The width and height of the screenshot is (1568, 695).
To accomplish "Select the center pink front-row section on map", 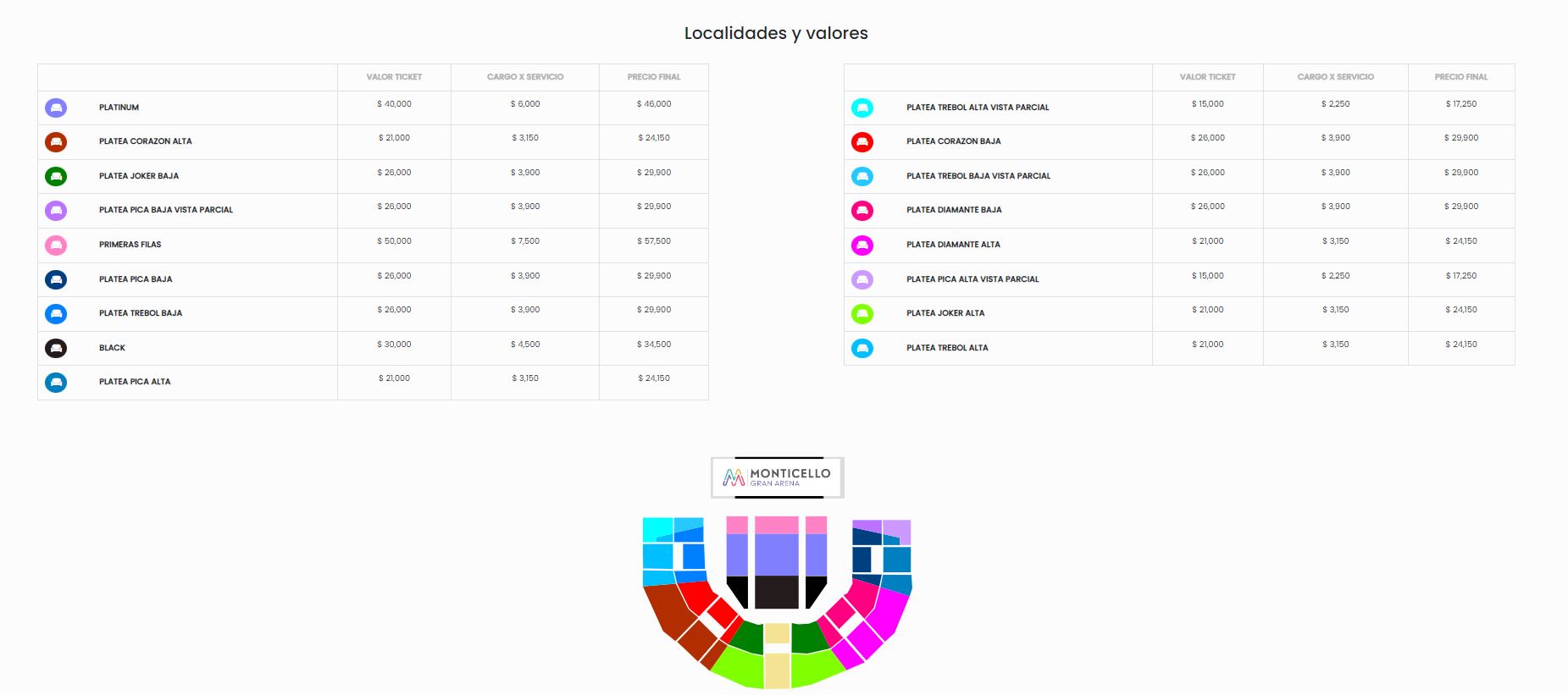I will (776, 525).
